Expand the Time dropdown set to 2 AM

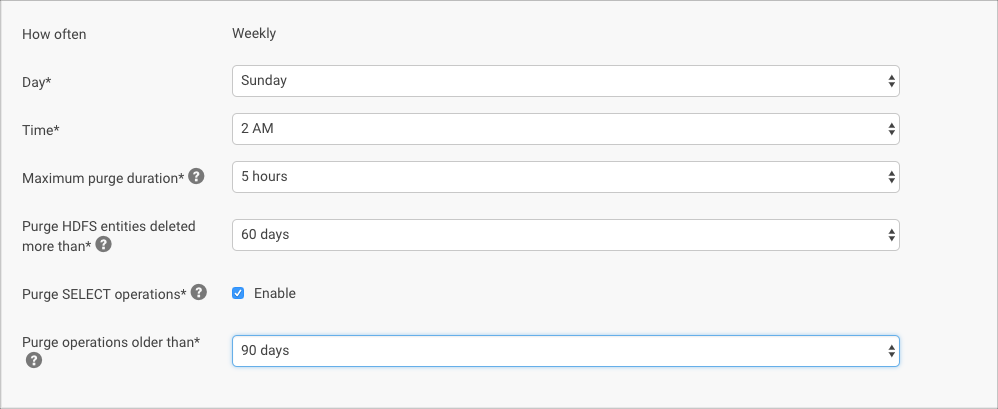565,129
